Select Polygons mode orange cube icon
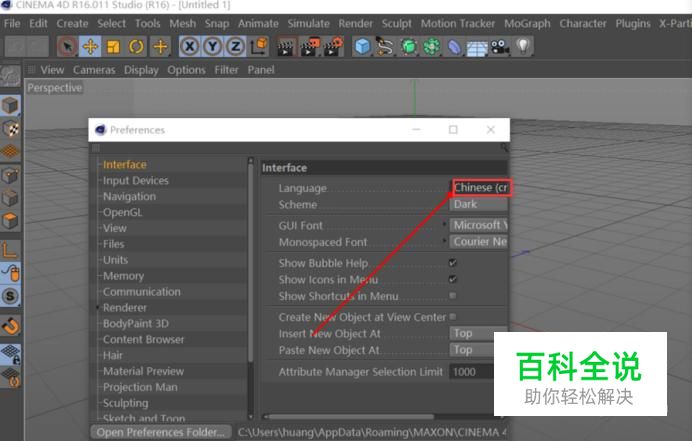This screenshot has height=441, width=692. click(x=10, y=221)
